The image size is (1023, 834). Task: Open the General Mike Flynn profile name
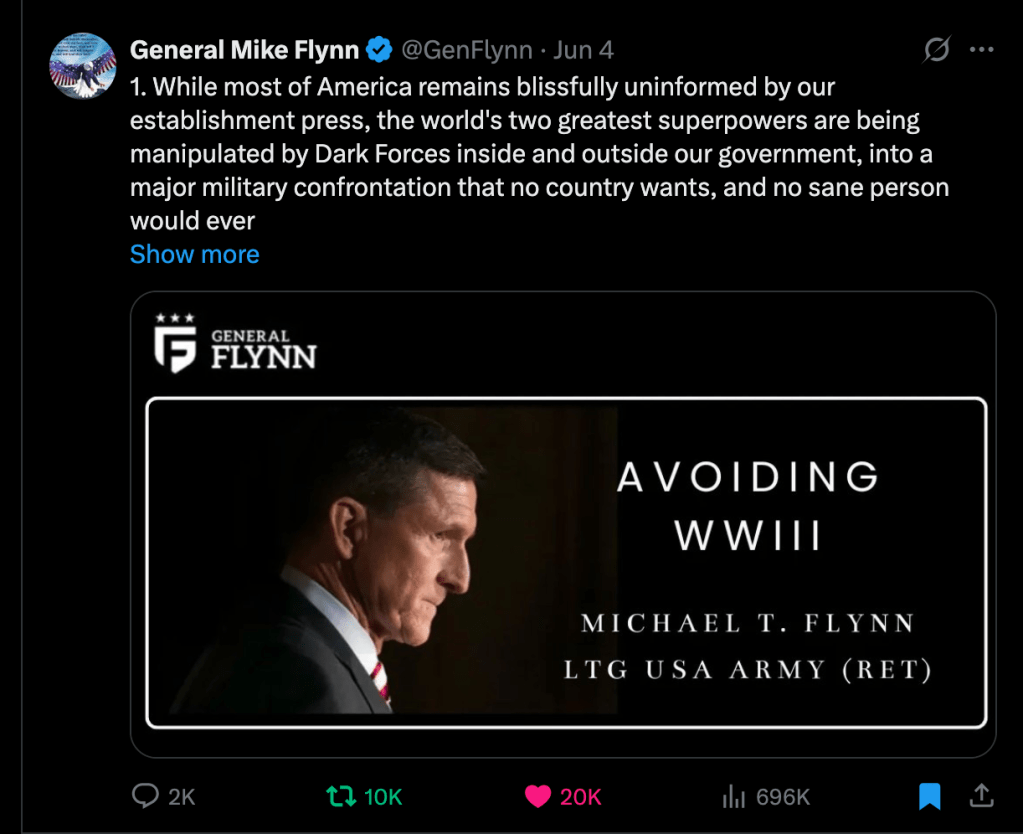(244, 49)
